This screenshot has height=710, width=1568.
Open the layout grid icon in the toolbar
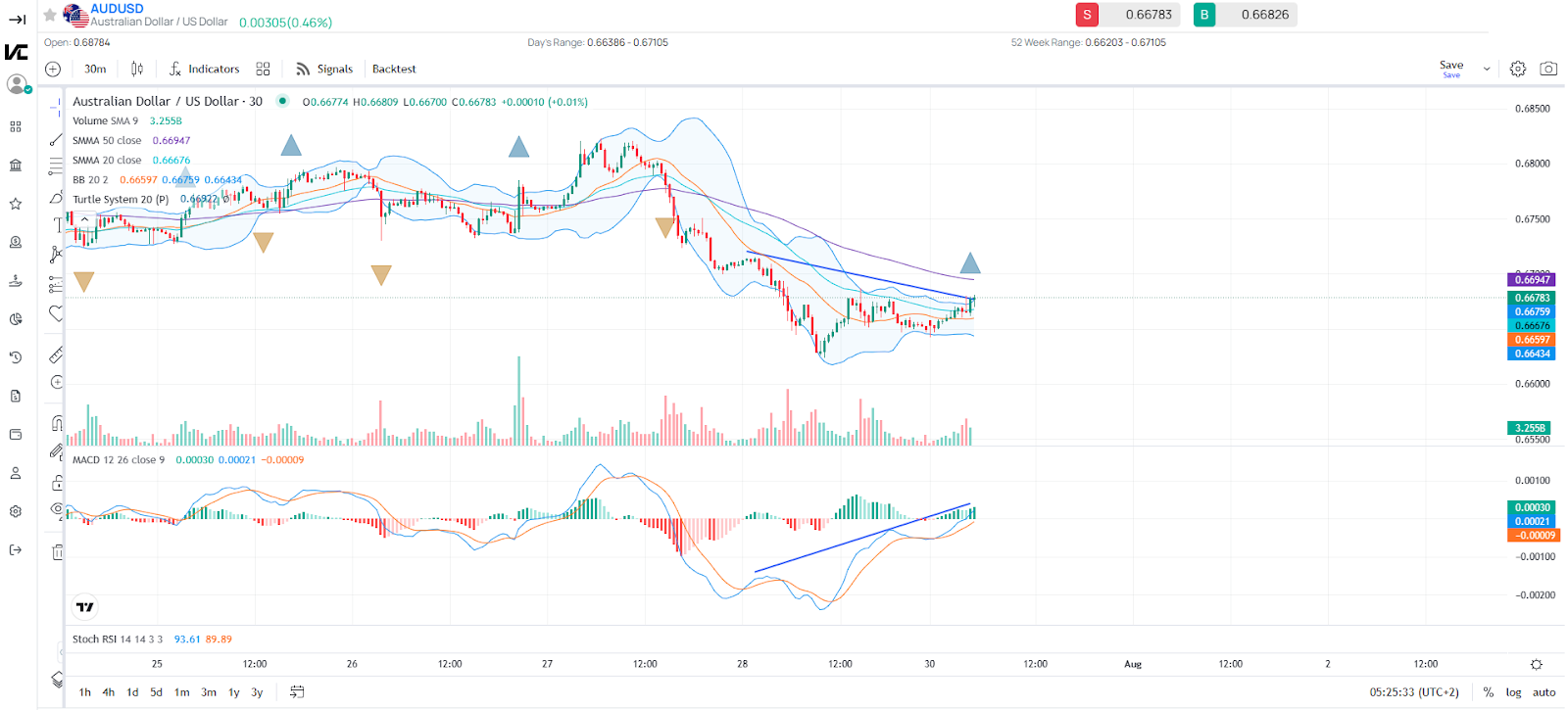point(263,69)
